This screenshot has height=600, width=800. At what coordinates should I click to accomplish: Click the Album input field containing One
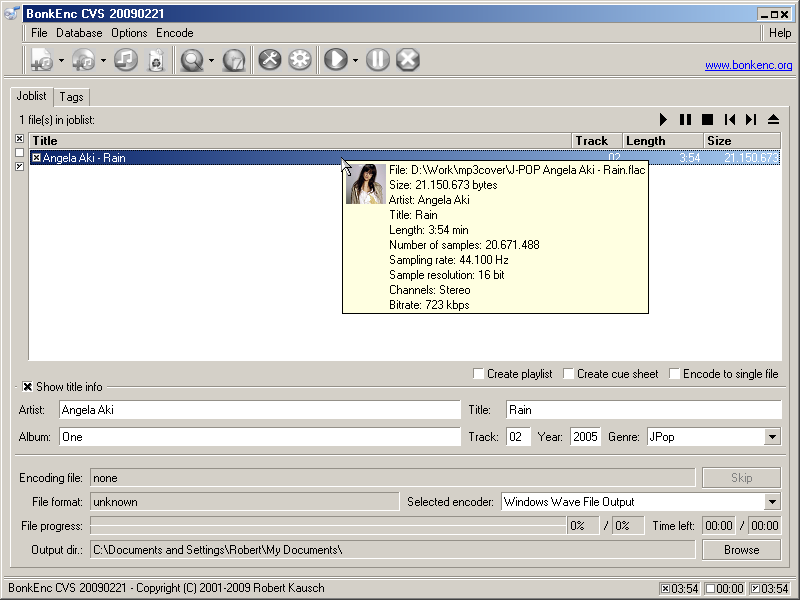coord(260,437)
